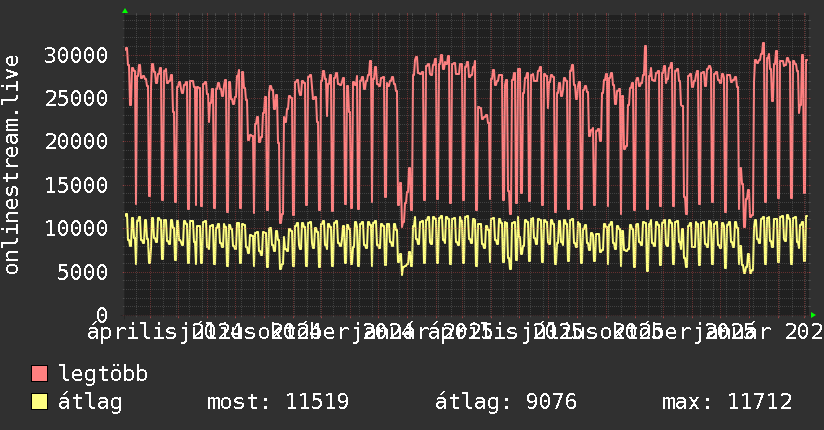Click the yellow átlag legend swatch
Image resolution: width=824 pixels, height=430 pixels.
pos(39,401)
